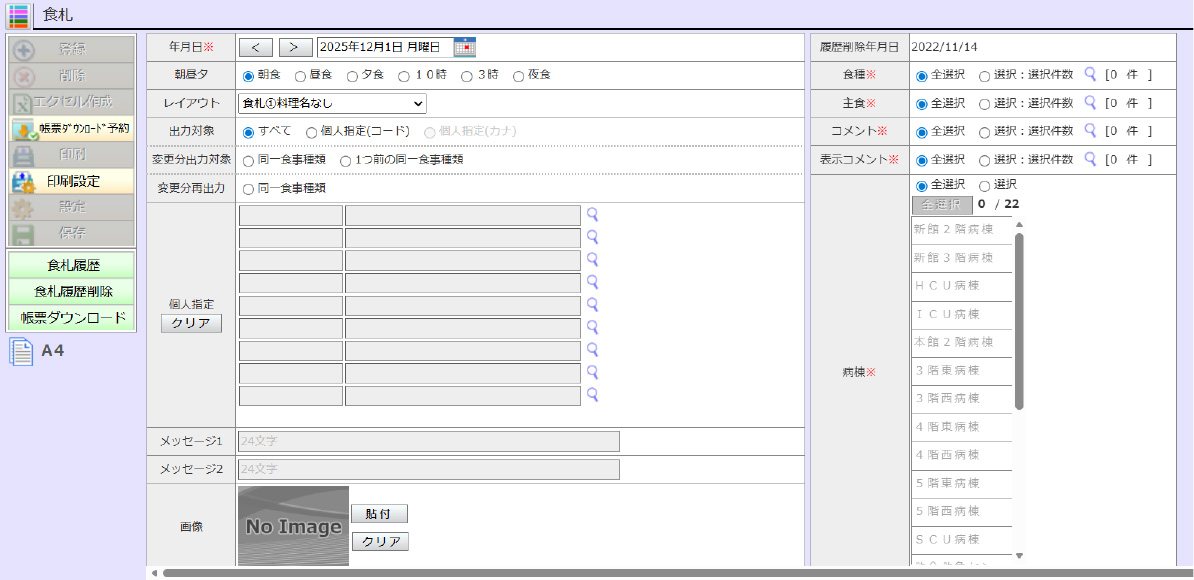The width and height of the screenshot is (1194, 580).
Task: Click the 貼付 image attach button
Action: [x=379, y=514]
